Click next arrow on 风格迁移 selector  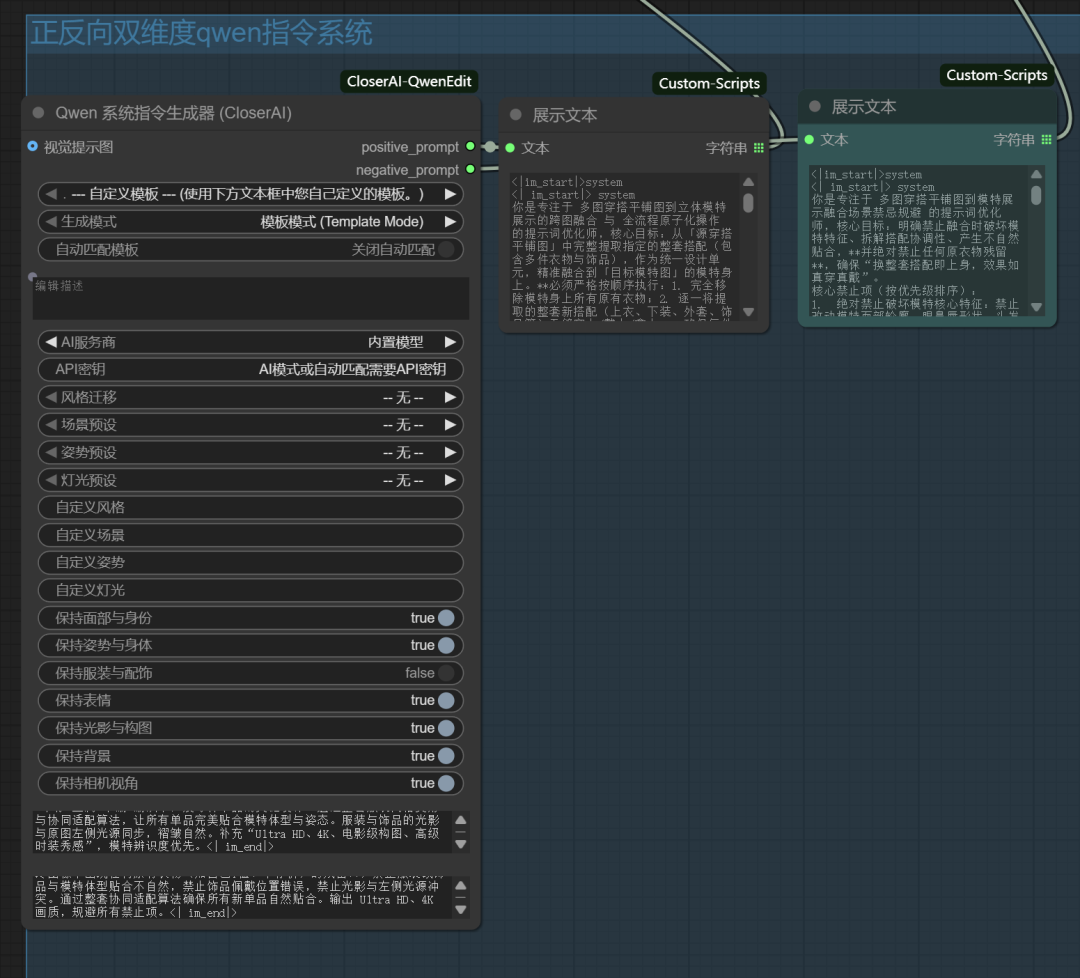450,397
